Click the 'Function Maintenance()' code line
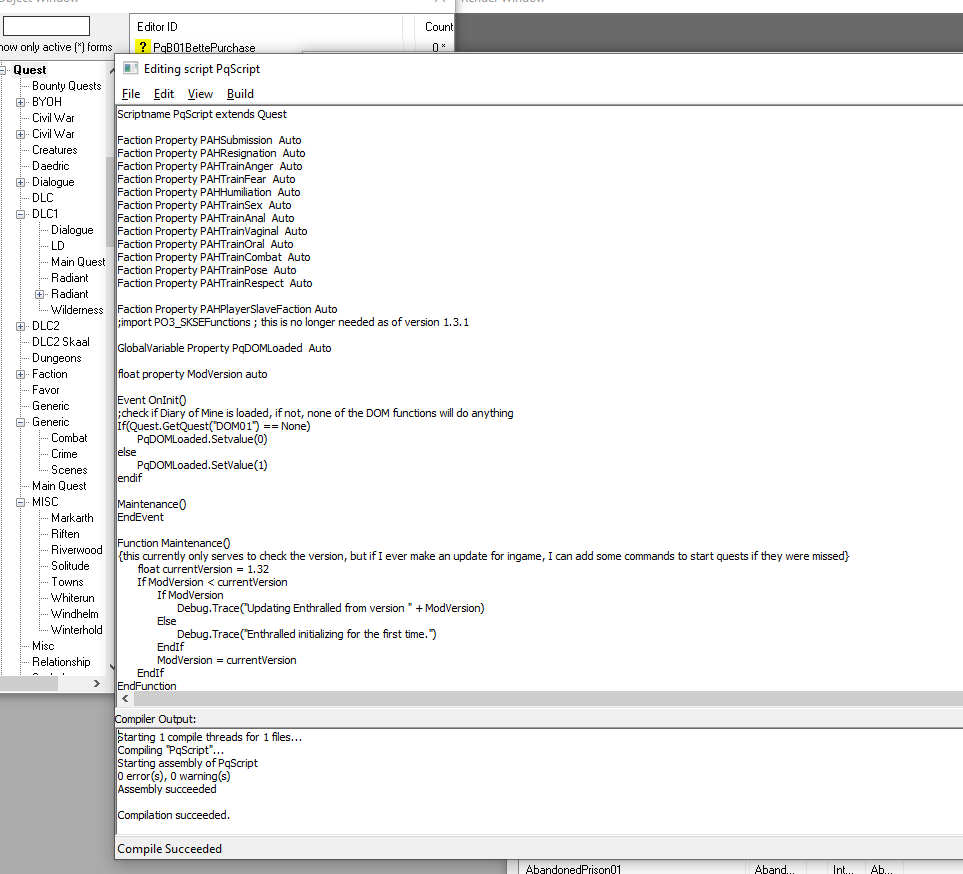 click(x=174, y=543)
